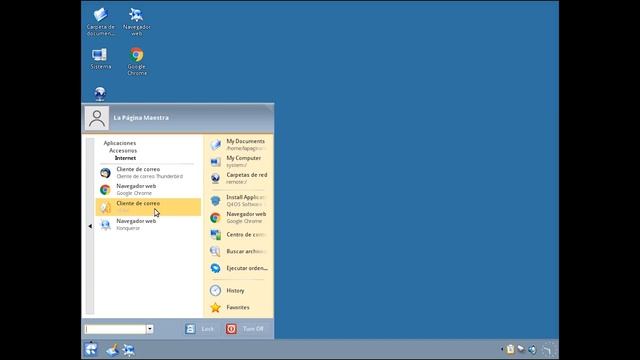This screenshot has width=640, height=360.
Task: Open Navegador web desktop icon
Action: (136, 22)
